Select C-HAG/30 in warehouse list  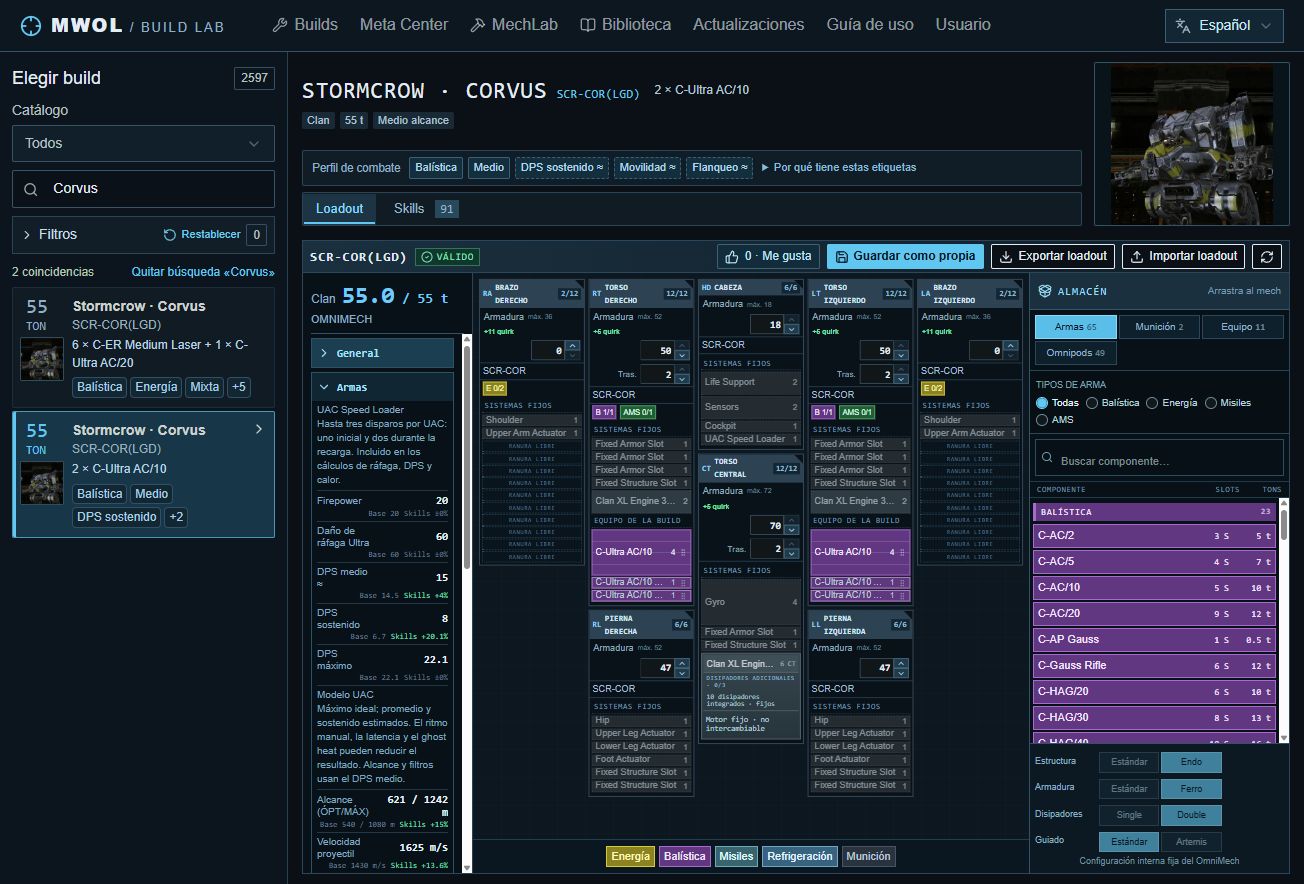pos(1154,718)
